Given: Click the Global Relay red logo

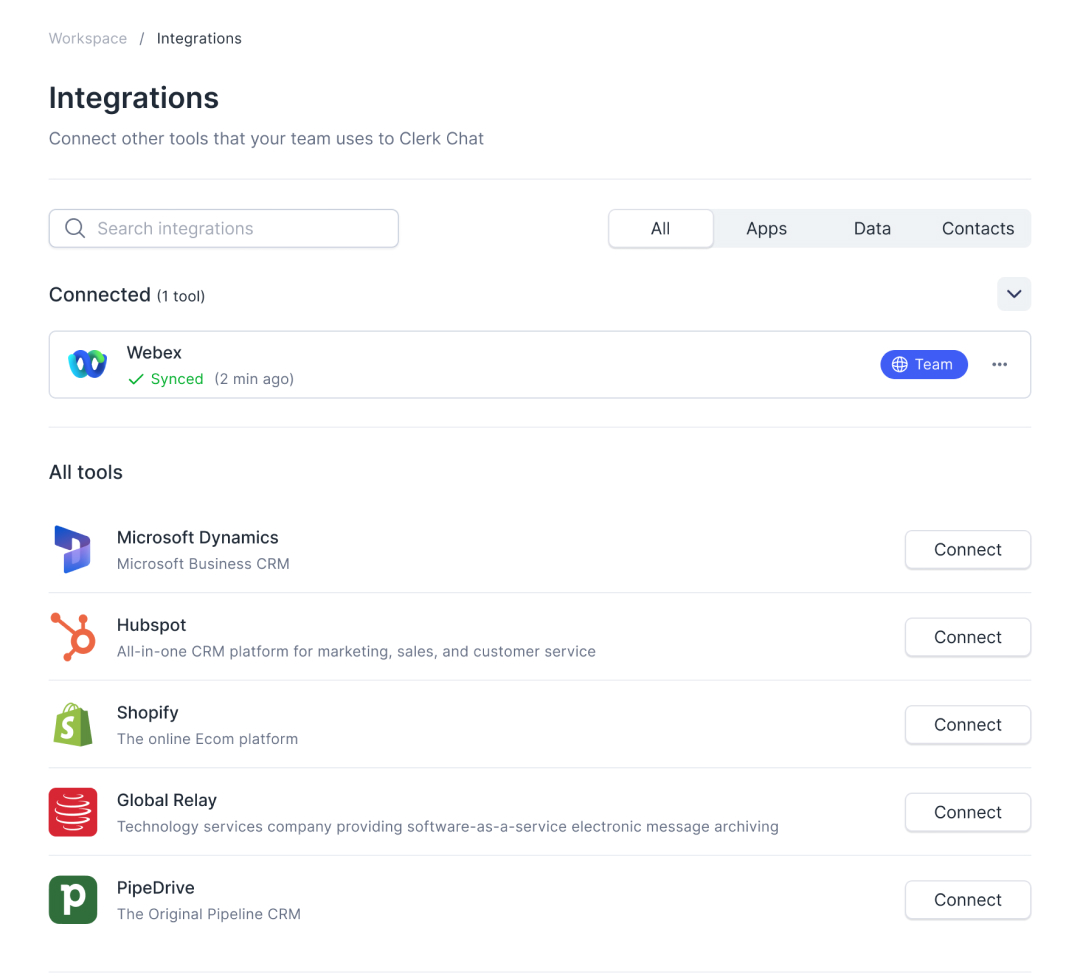Looking at the screenshot, I should click(x=73, y=812).
